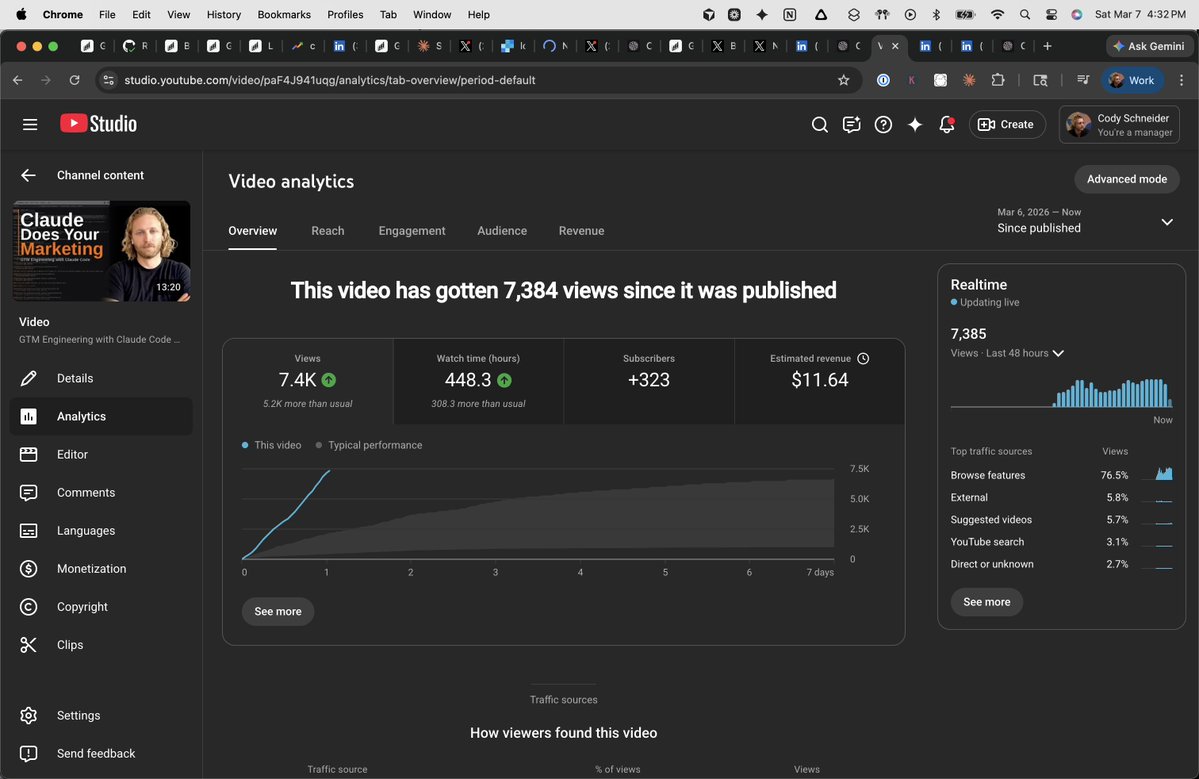Click the YouTube Studio logo
The image size is (1199, 779).
coord(98,124)
